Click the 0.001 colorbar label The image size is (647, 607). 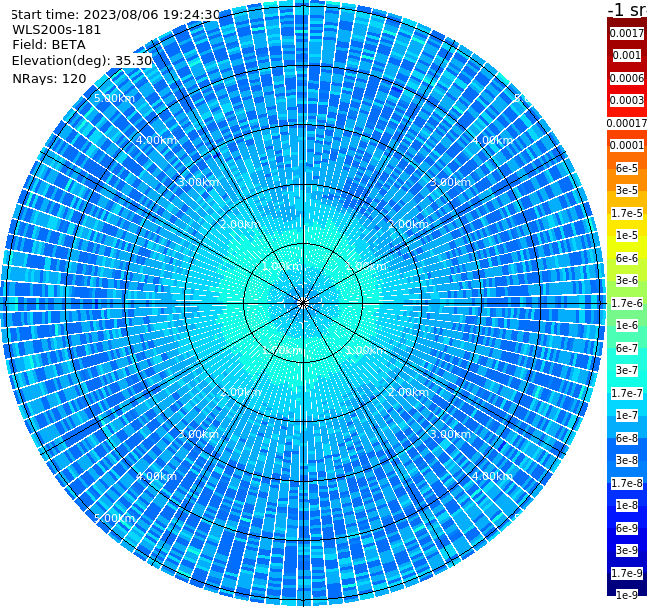point(627,55)
